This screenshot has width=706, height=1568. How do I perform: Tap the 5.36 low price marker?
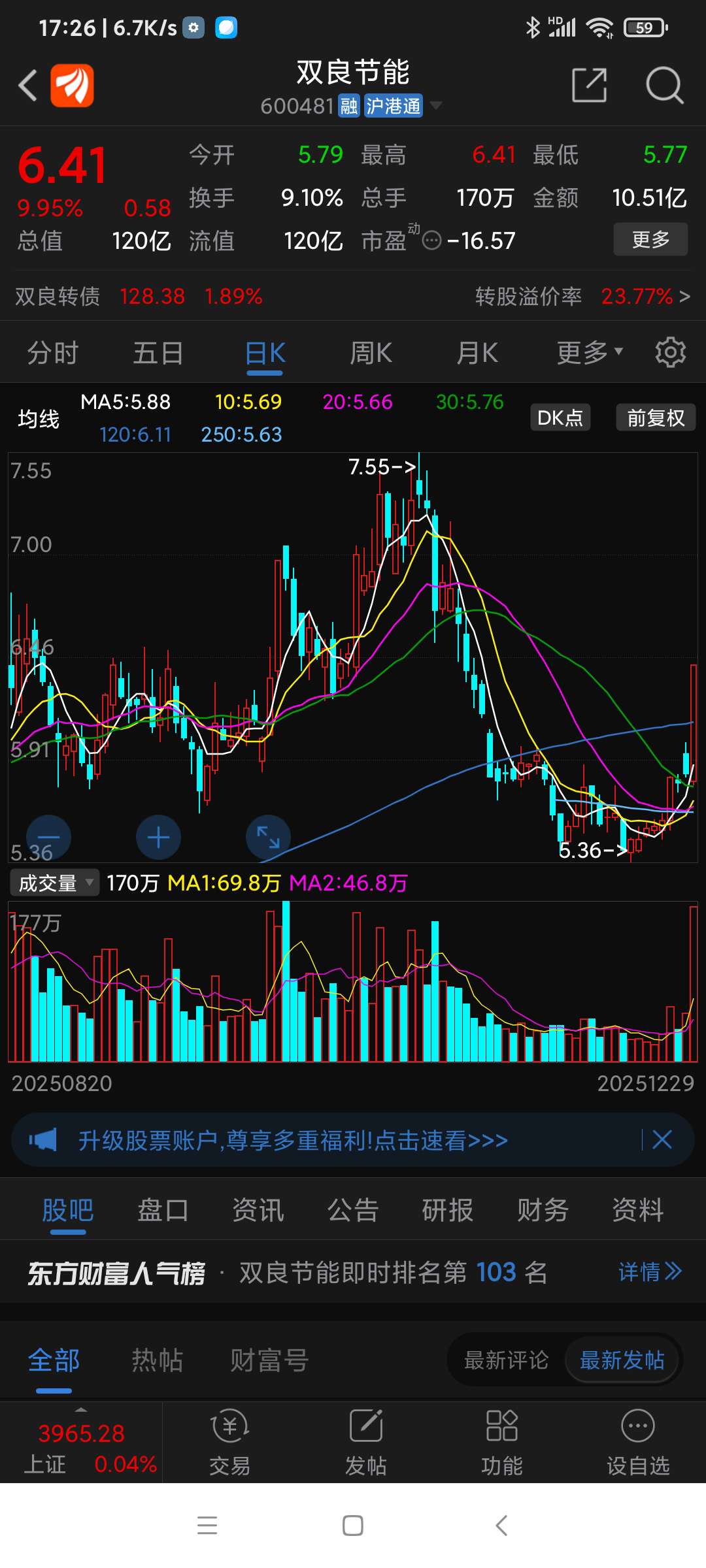click(x=593, y=850)
